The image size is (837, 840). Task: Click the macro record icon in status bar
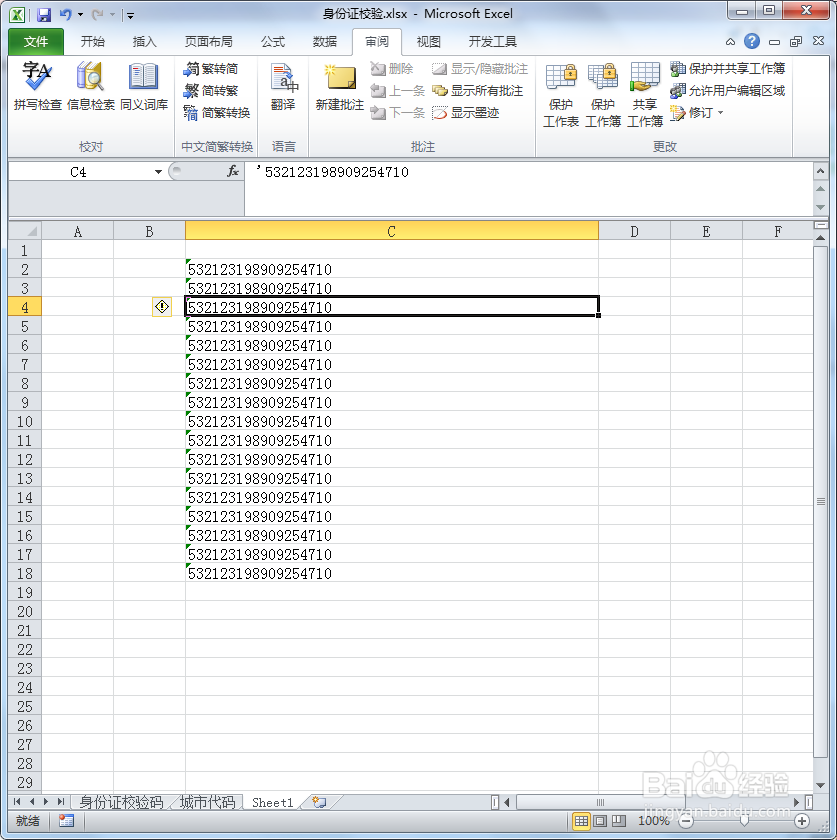pyautogui.click(x=66, y=821)
